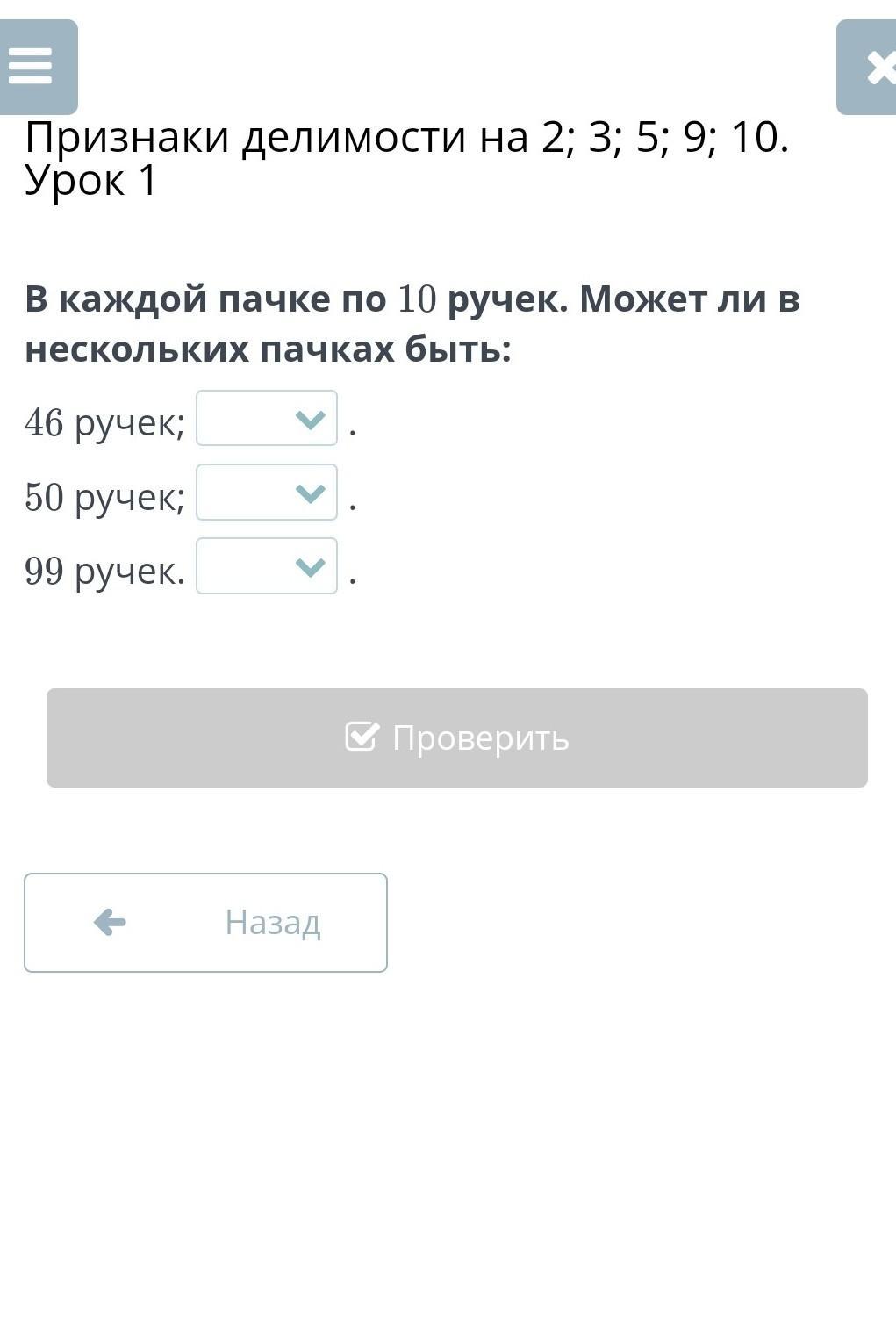The height and width of the screenshot is (1324, 896).
Task: Click the checkmark icon on Проверить
Action: tap(362, 737)
